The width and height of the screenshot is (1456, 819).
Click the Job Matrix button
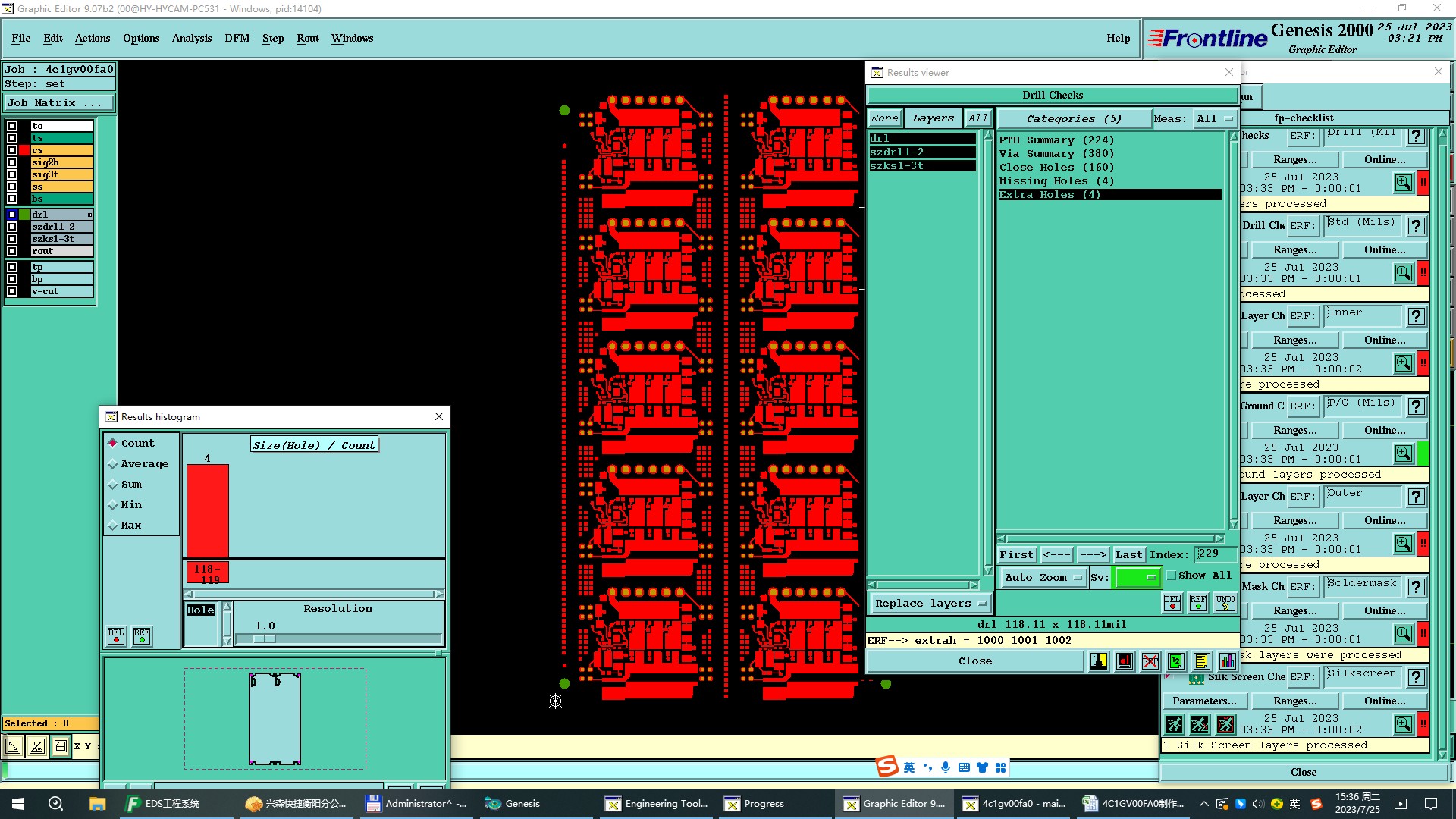point(59,103)
